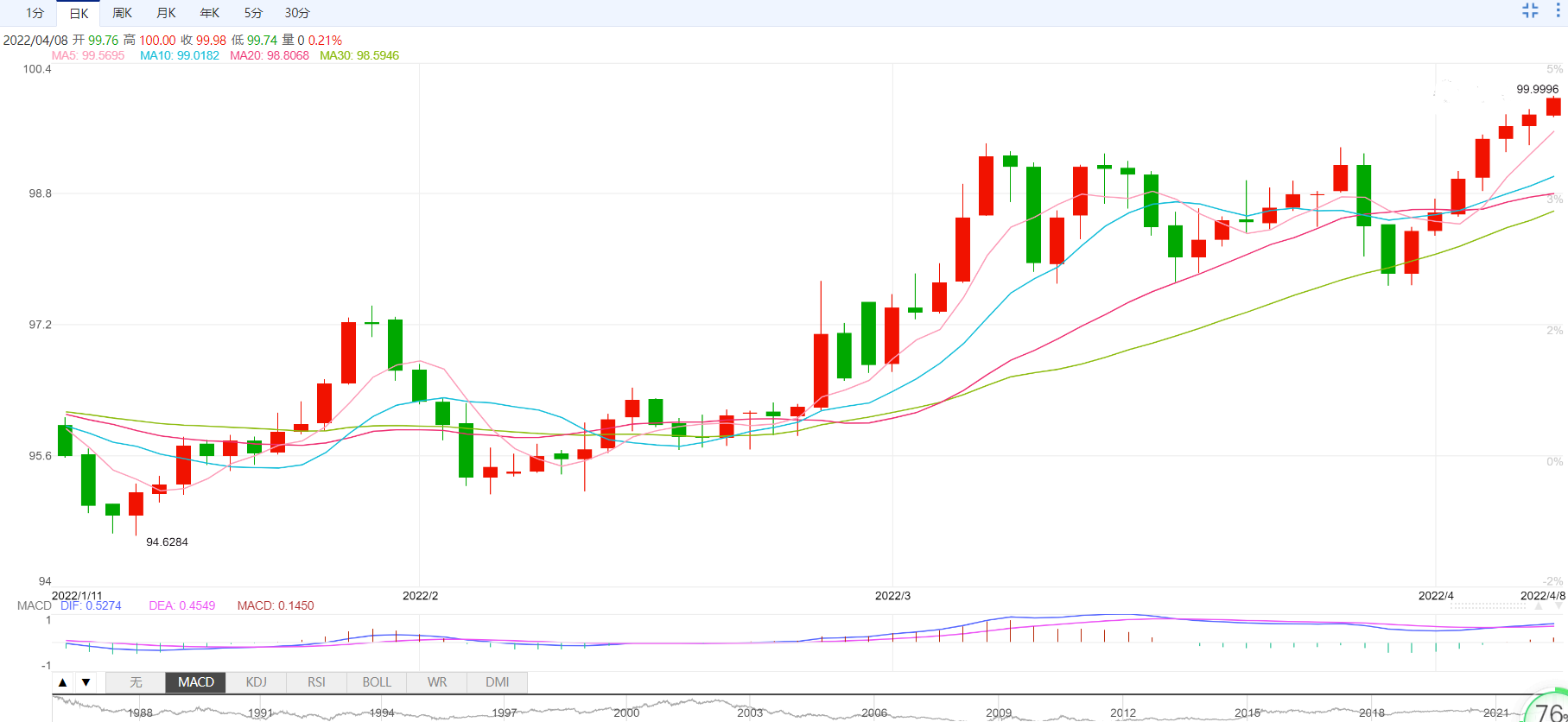1568x722 pixels.
Task: Click the 2022/2 date axis label
Action: tap(420, 596)
